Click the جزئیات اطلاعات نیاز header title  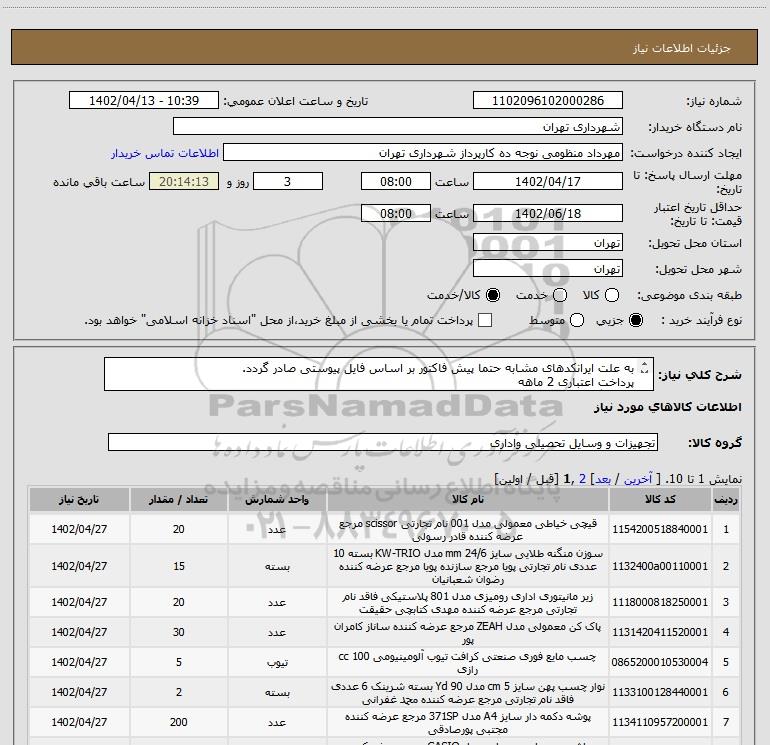click(x=681, y=48)
